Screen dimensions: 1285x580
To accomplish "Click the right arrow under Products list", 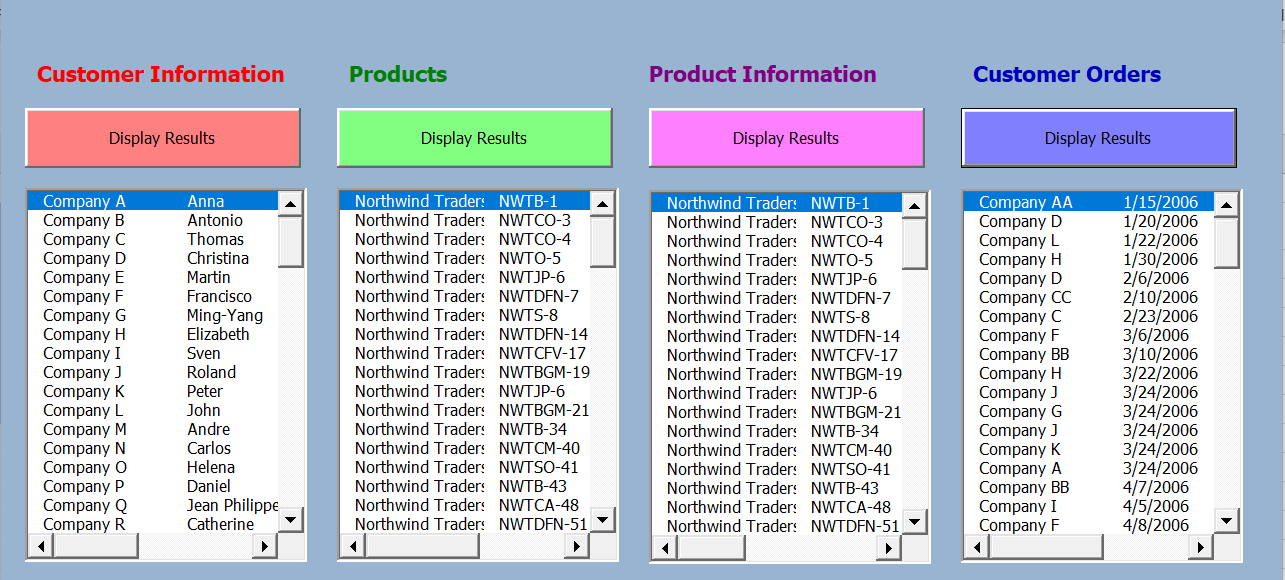I will coord(577,546).
